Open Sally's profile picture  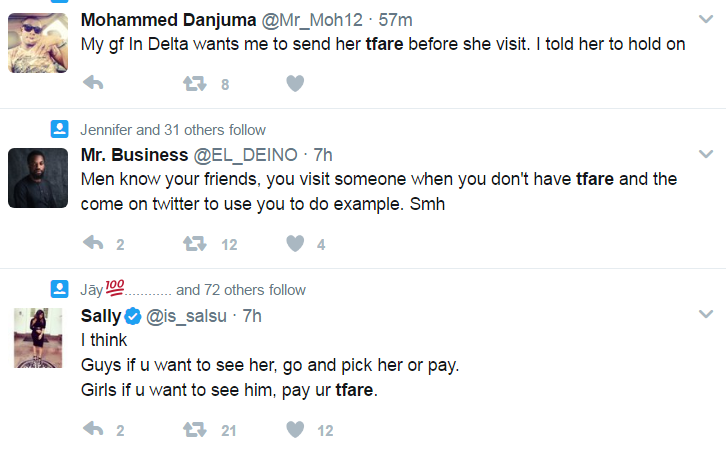pyautogui.click(x=38, y=337)
